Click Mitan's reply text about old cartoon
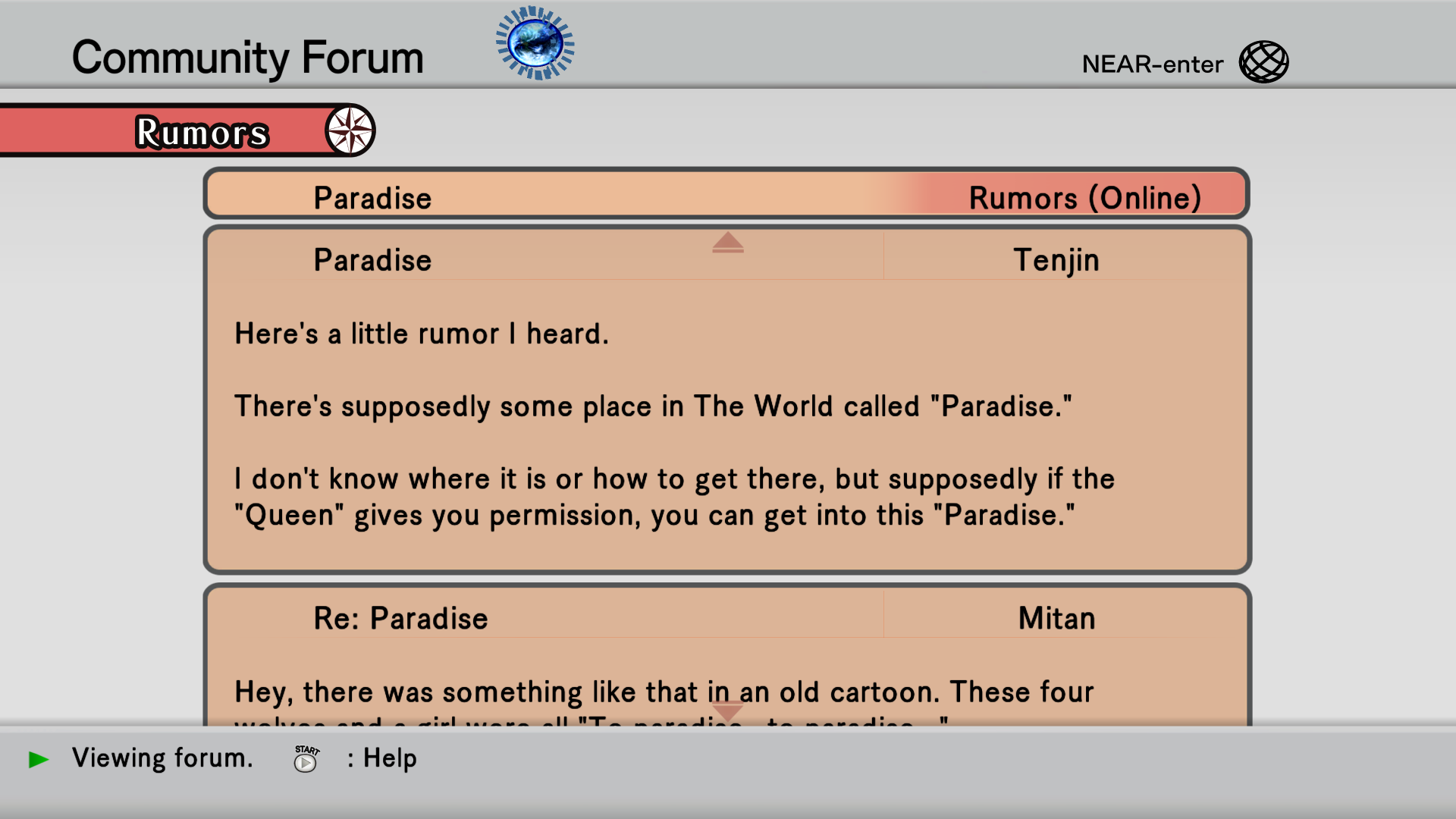The width and height of the screenshot is (1456, 819). click(664, 692)
